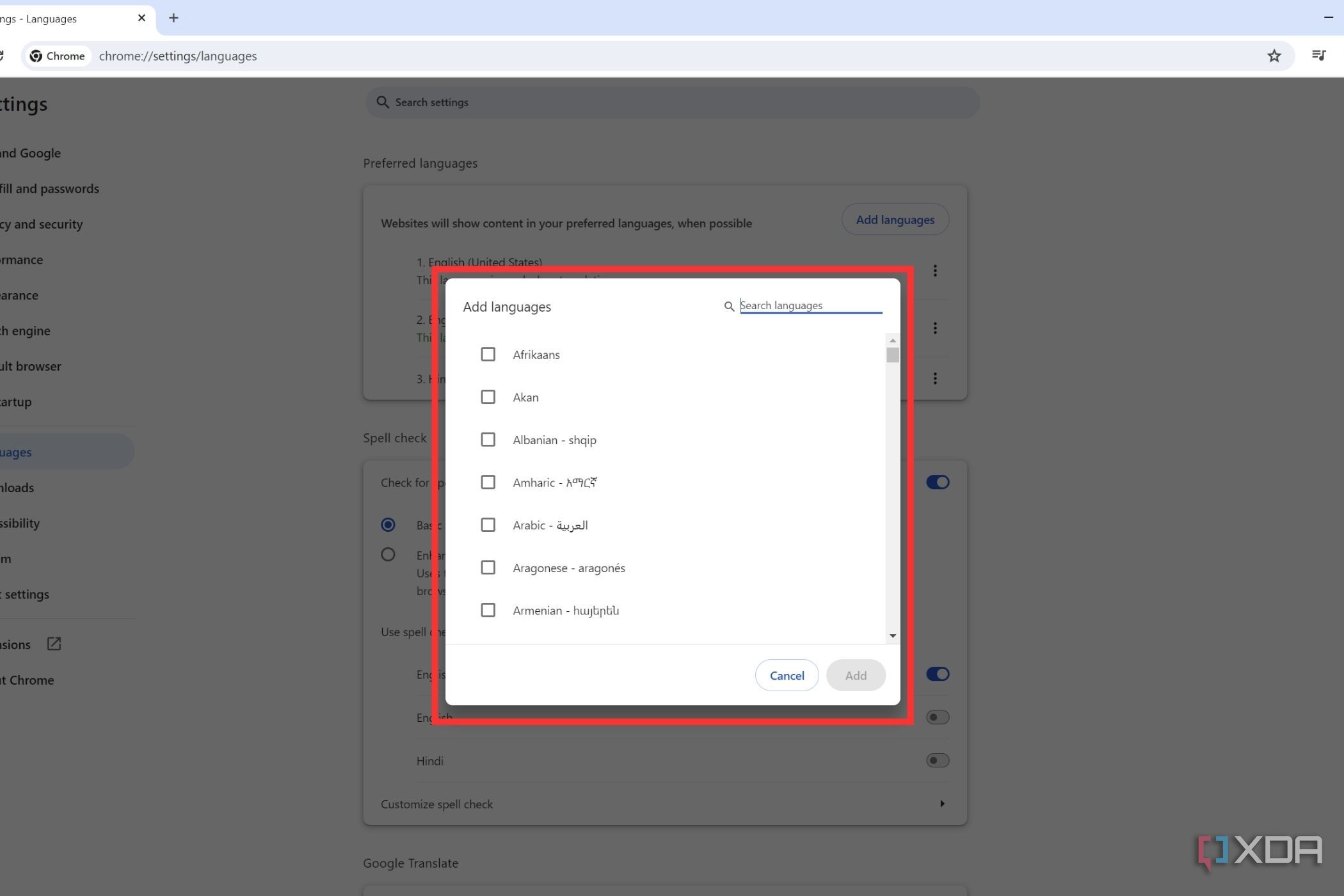Viewport: 1344px width, 896px height.
Task: Click the magnifier icon in Search languages
Action: click(729, 306)
